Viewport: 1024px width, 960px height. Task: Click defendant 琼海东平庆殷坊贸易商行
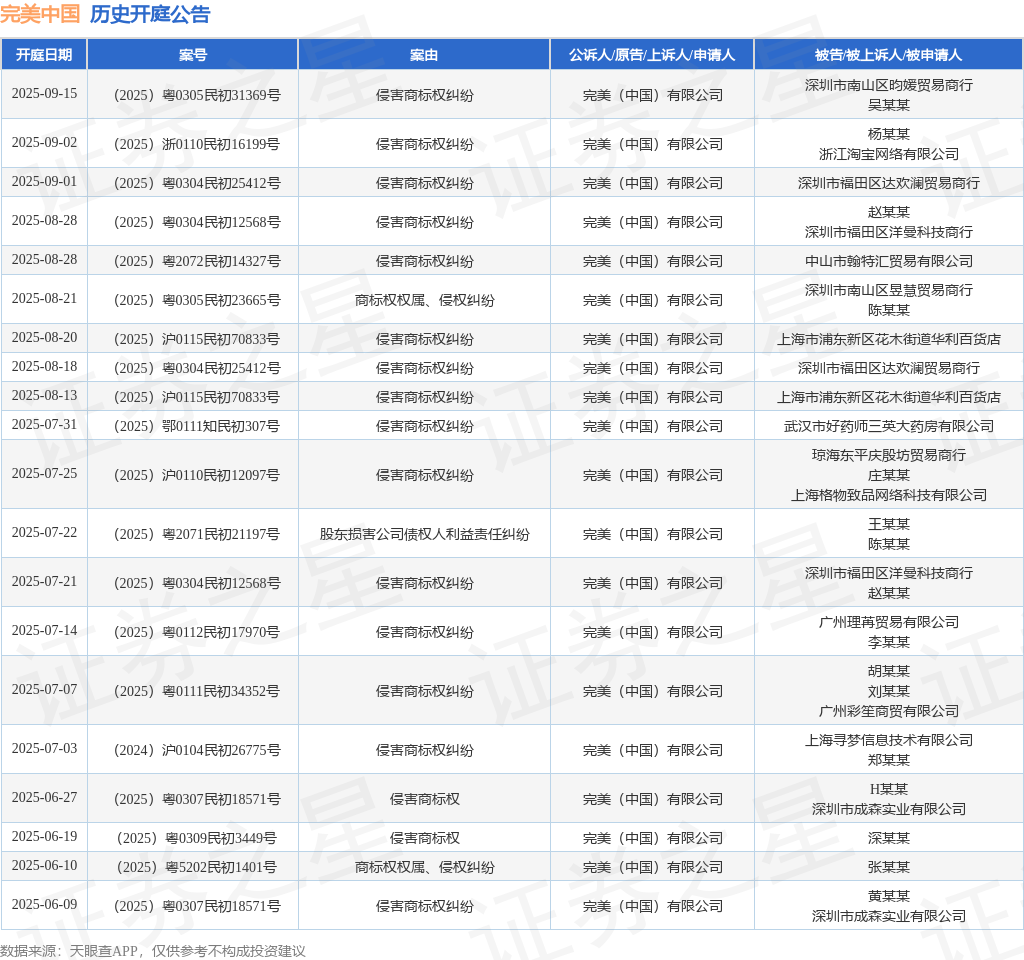click(889, 455)
